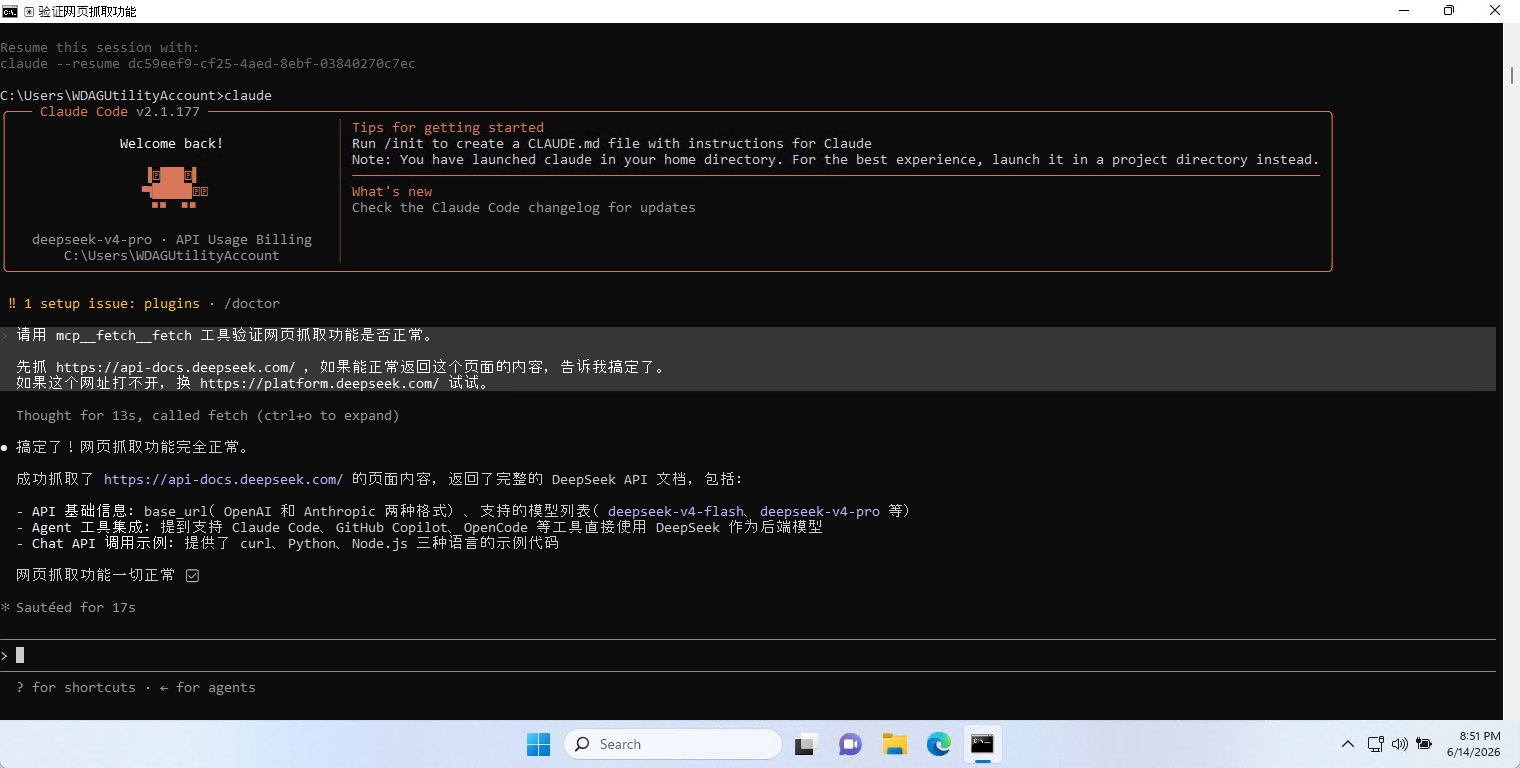Viewport: 1520px width, 768px height.
Task: Click the https://platform.deepseek.com/ URL in the prompt
Action: coord(319,383)
